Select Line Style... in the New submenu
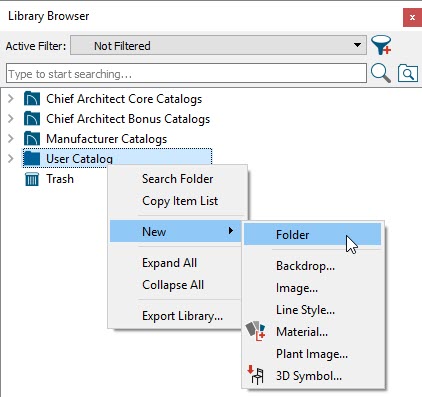This screenshot has width=422, height=397. click(x=312, y=310)
